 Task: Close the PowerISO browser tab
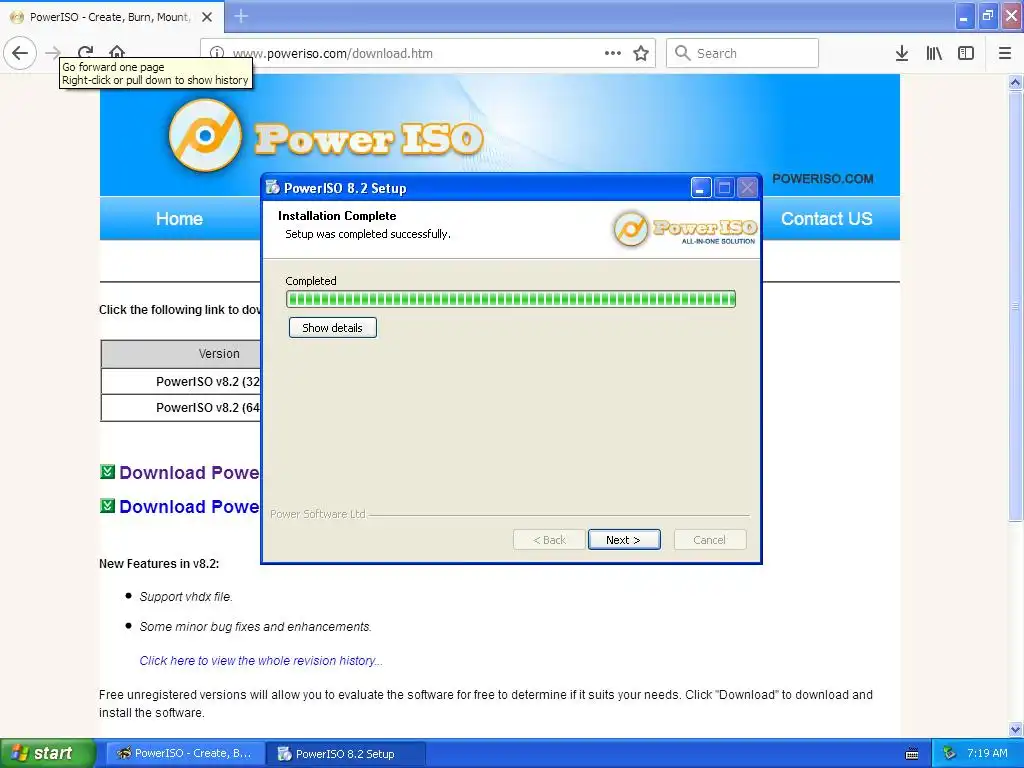pos(206,17)
